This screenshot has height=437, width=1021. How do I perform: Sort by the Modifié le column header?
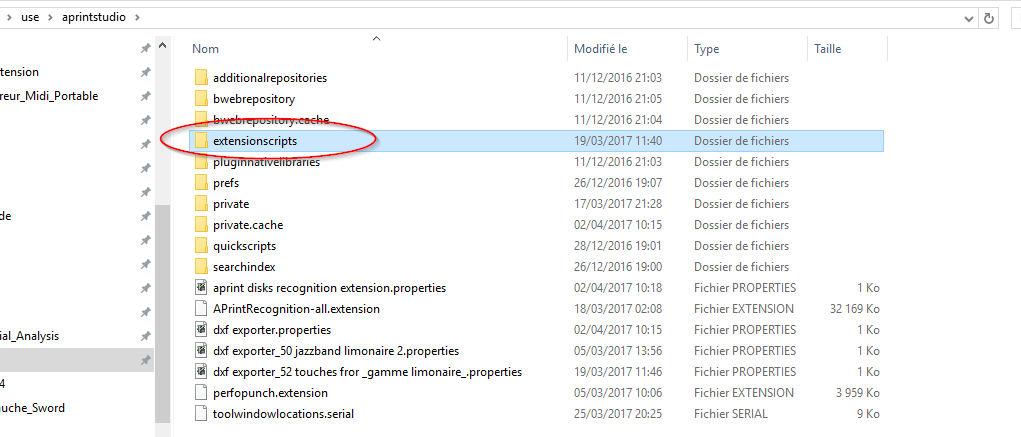tap(600, 49)
